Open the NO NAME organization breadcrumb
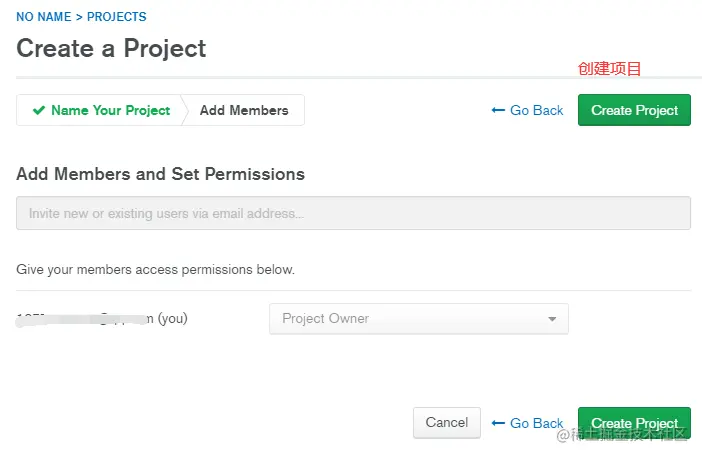The image size is (702, 457). point(43,17)
